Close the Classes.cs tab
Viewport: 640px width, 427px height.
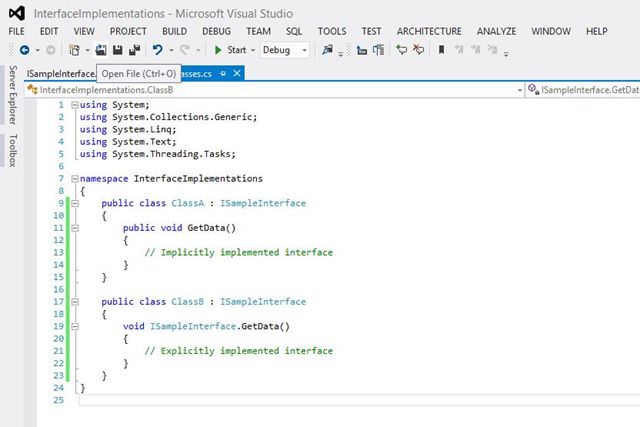click(x=237, y=73)
